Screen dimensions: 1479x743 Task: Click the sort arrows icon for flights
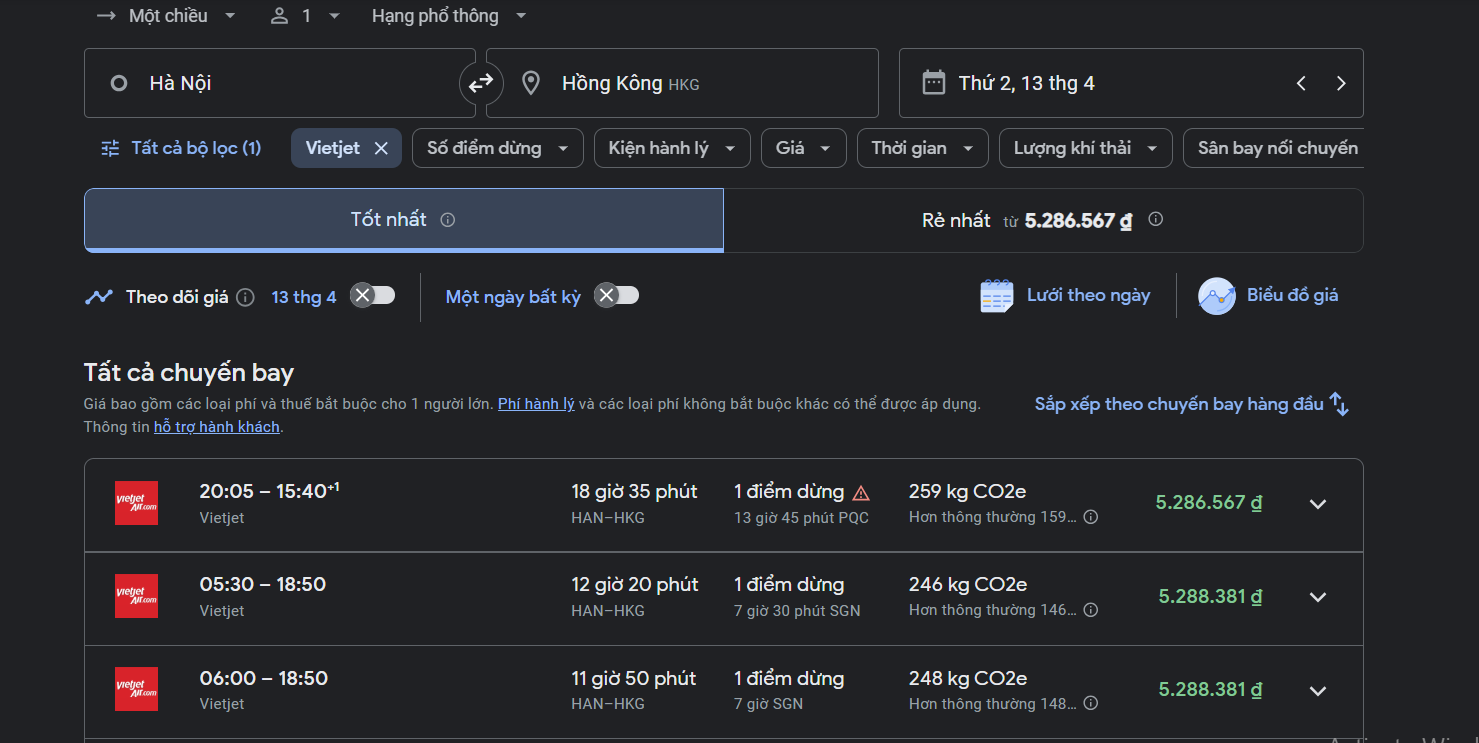click(x=1339, y=405)
